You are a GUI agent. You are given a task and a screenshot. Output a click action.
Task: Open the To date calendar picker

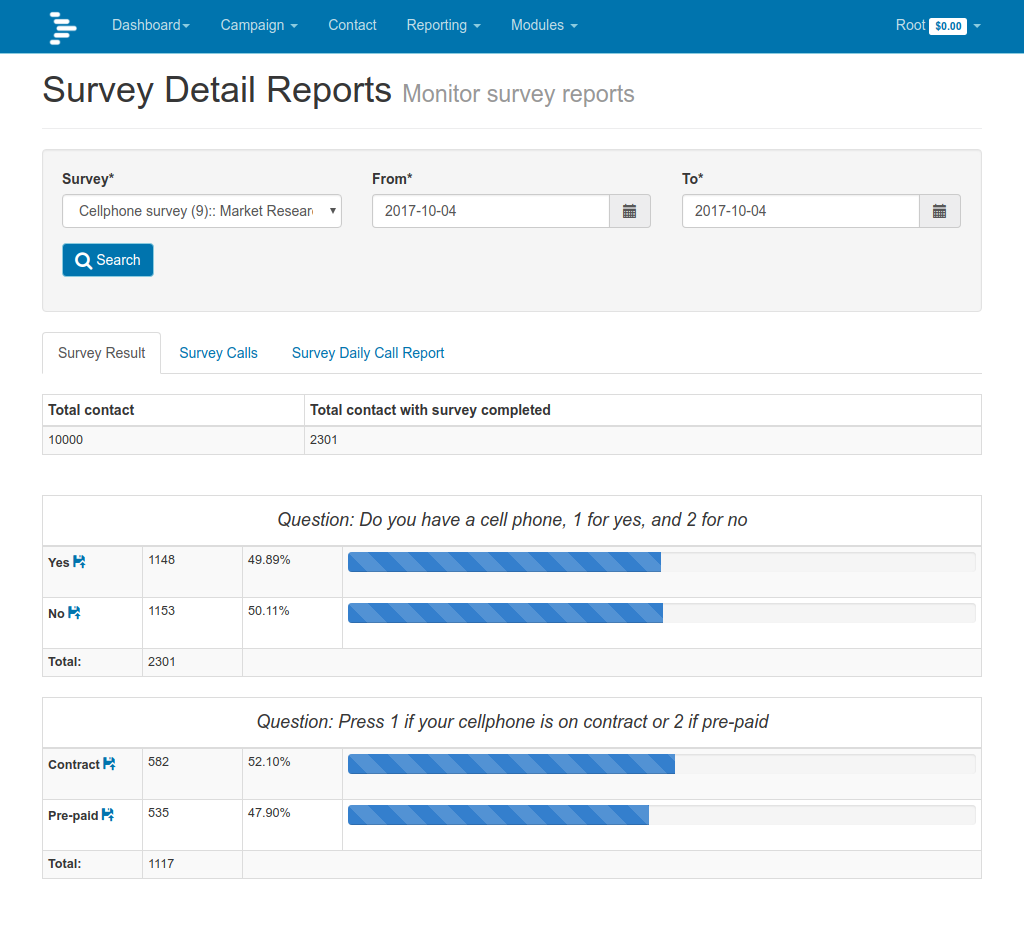pos(939,211)
